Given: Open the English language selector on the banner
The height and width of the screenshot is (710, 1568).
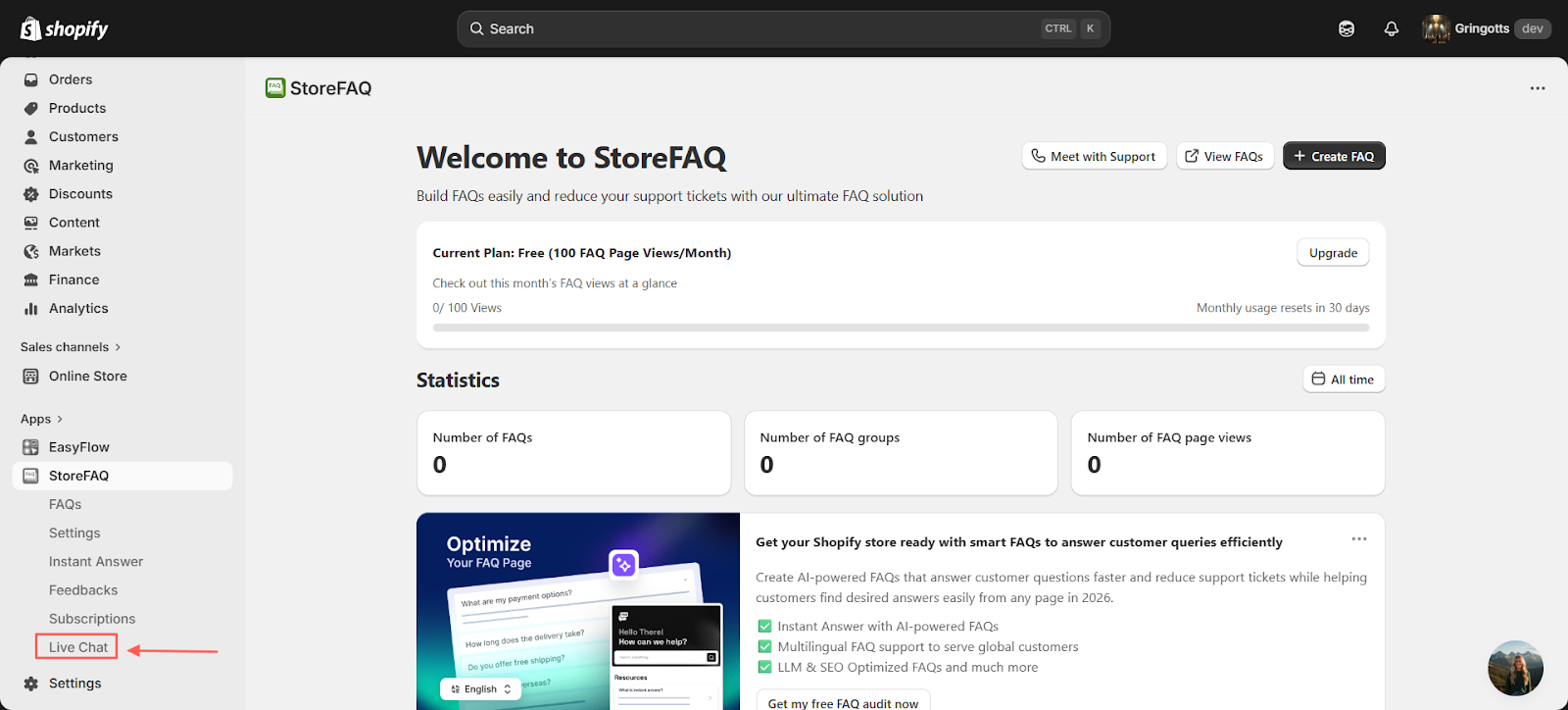Looking at the screenshot, I should click(x=481, y=689).
